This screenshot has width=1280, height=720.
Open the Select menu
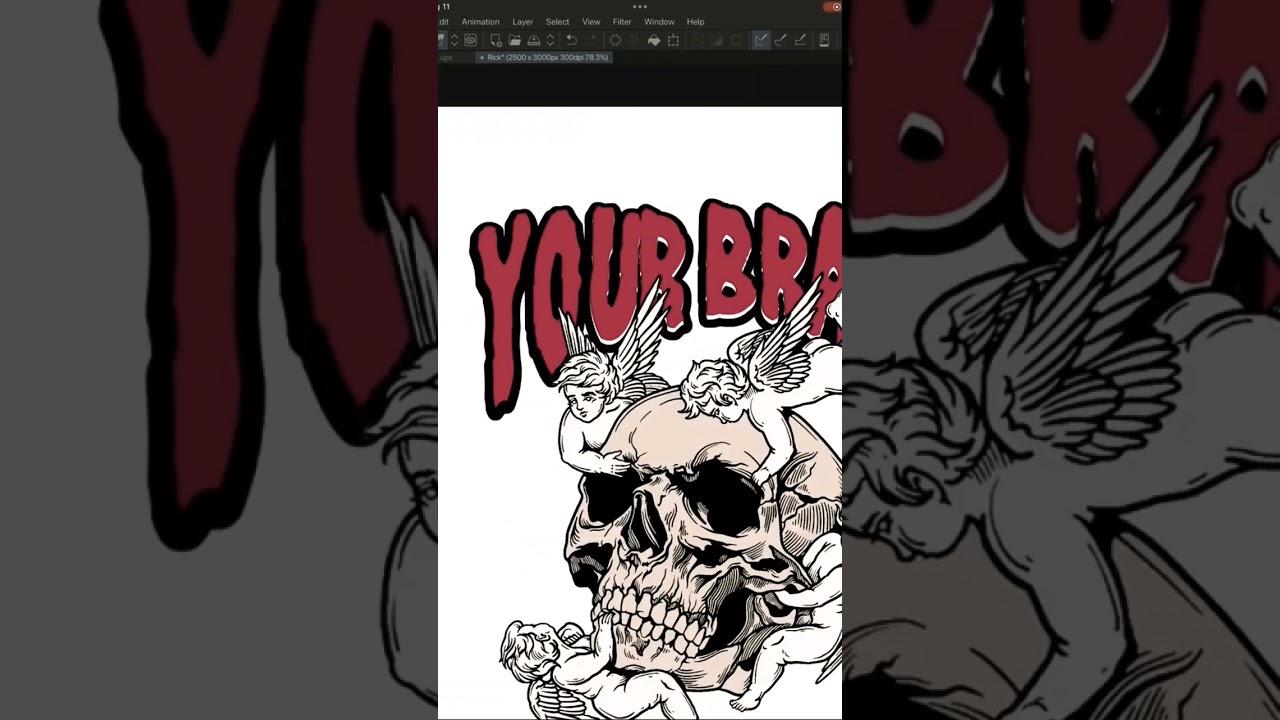558,22
